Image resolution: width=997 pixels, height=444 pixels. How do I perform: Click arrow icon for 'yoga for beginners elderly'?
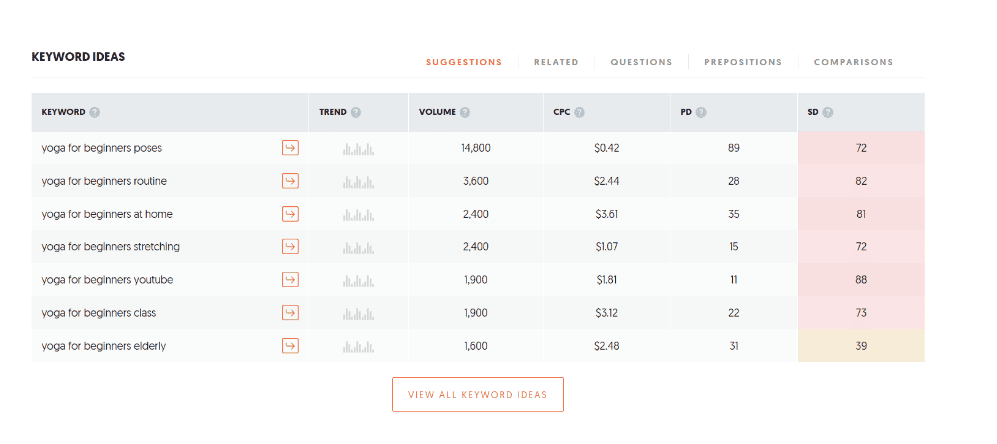[x=290, y=346]
